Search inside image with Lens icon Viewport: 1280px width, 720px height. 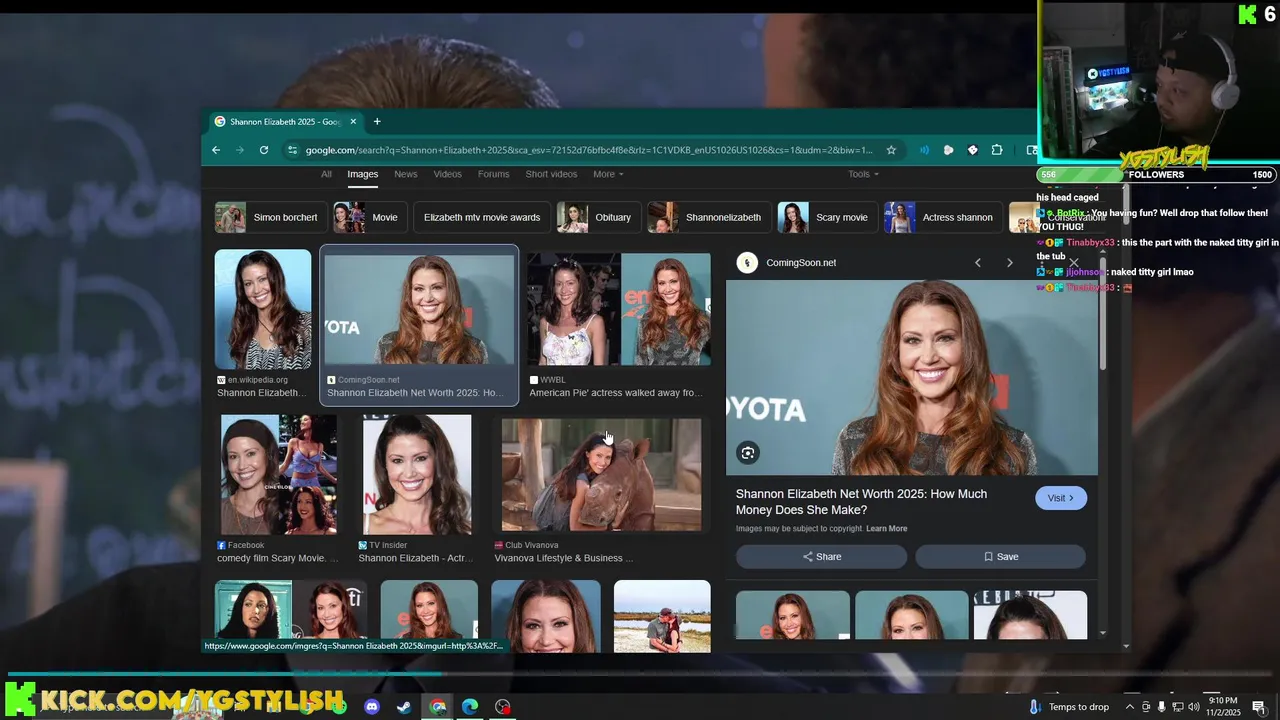[x=748, y=453]
